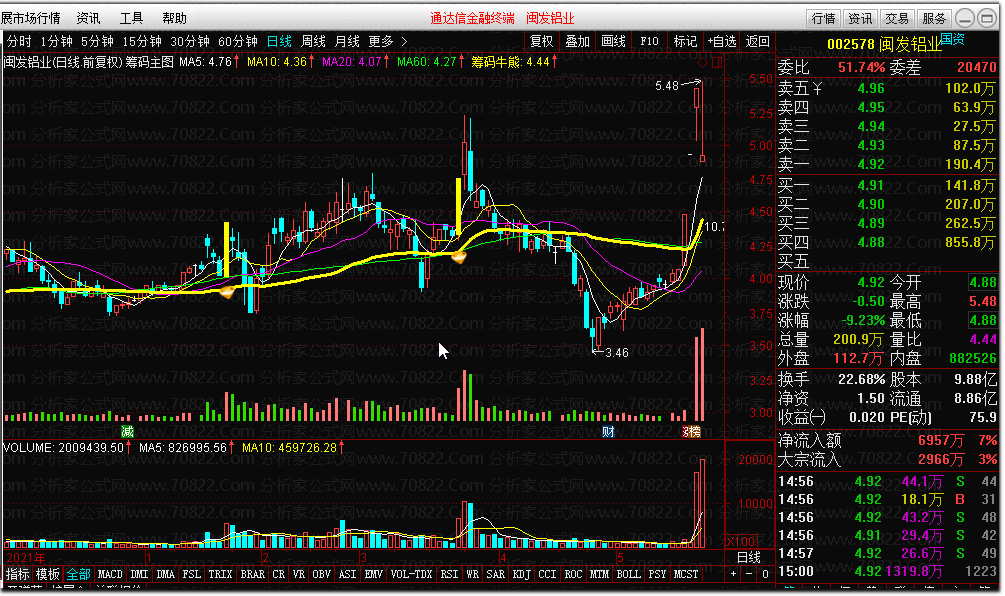This screenshot has width=1005, height=596.
Task: Click the diamond icon above the chart
Action: click(702, 63)
